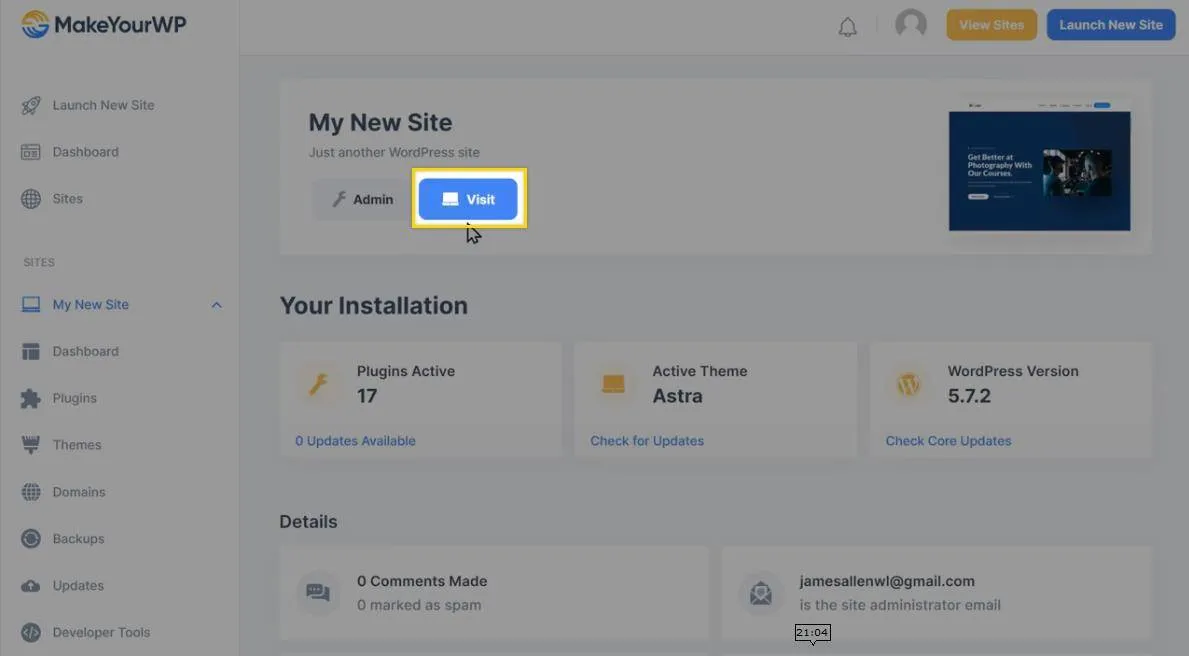
Task: Click the Developer Tools code icon
Action: tap(31, 632)
